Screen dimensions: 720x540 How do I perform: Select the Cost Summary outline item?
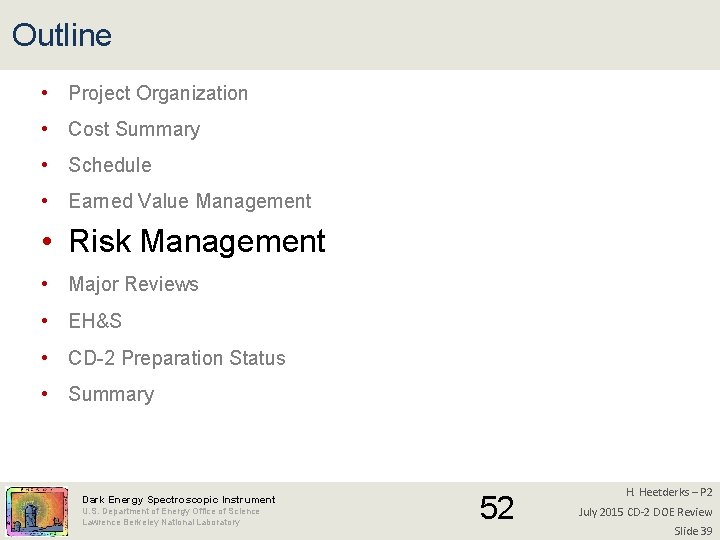(134, 129)
